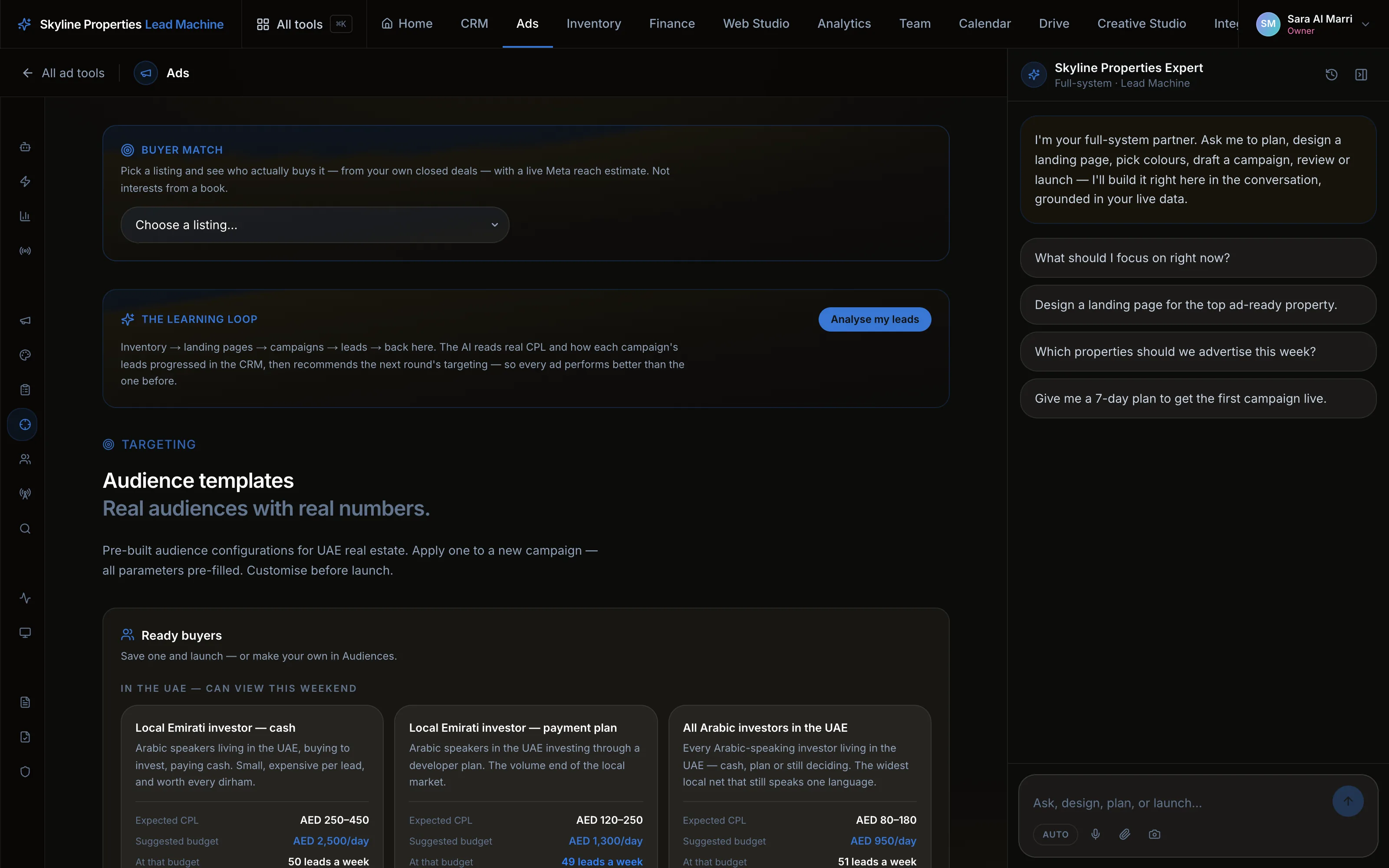Screen dimensions: 1389x868
Task: Open the two-people users sidebar icon
Action: (25, 459)
